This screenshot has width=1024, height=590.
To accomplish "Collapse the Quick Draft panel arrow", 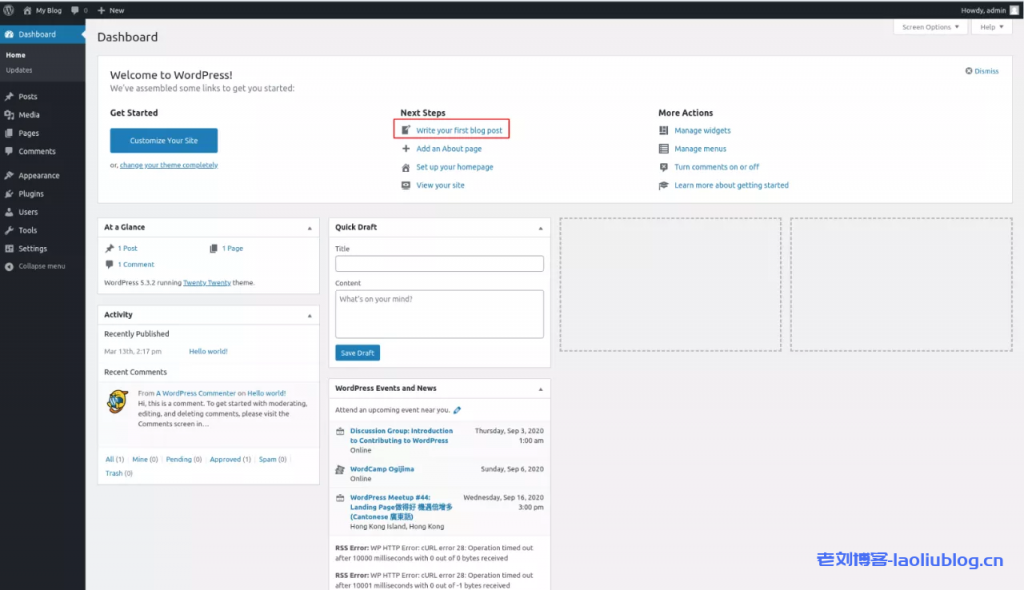I will [x=541, y=228].
